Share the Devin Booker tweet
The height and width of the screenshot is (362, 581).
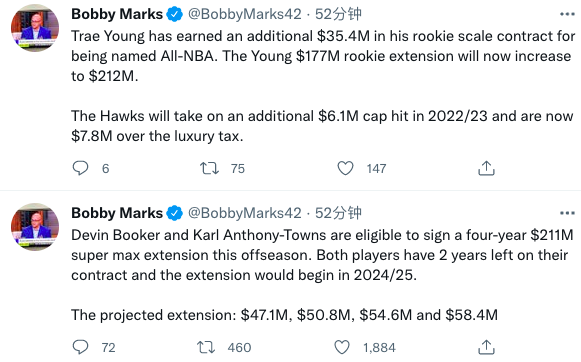[x=486, y=347]
